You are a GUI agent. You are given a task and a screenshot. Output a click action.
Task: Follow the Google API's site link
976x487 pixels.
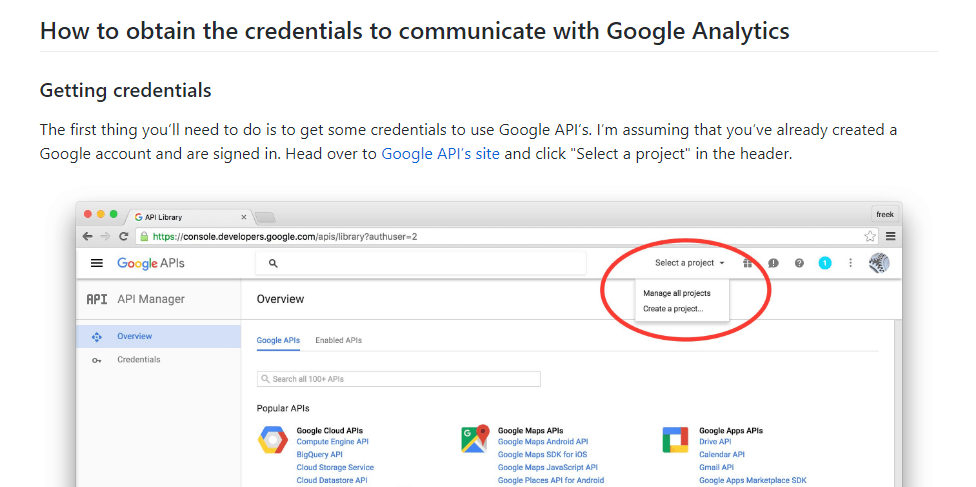click(440, 154)
